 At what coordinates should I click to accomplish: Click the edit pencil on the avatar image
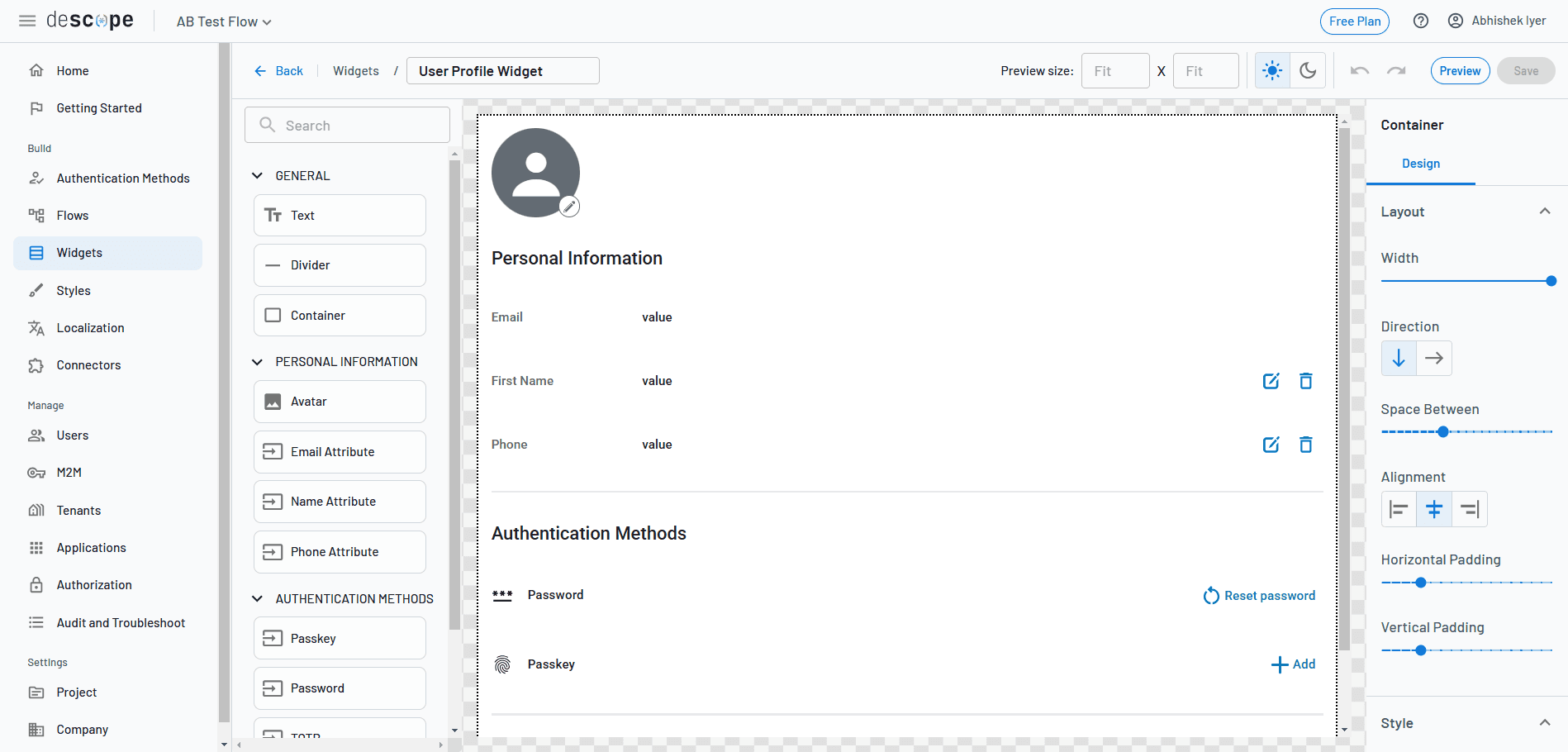569,206
